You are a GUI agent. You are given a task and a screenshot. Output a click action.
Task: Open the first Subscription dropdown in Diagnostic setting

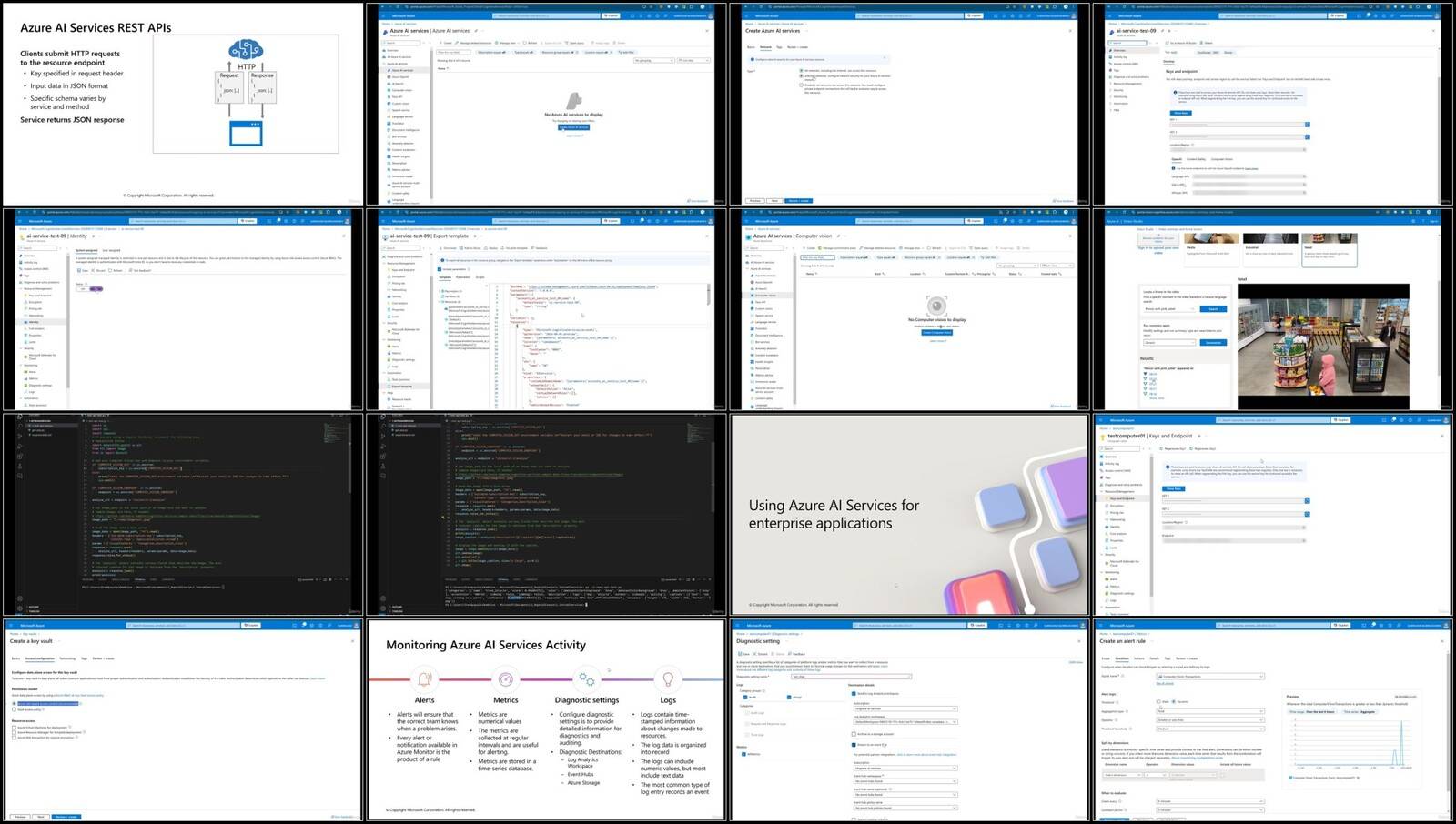click(x=905, y=708)
